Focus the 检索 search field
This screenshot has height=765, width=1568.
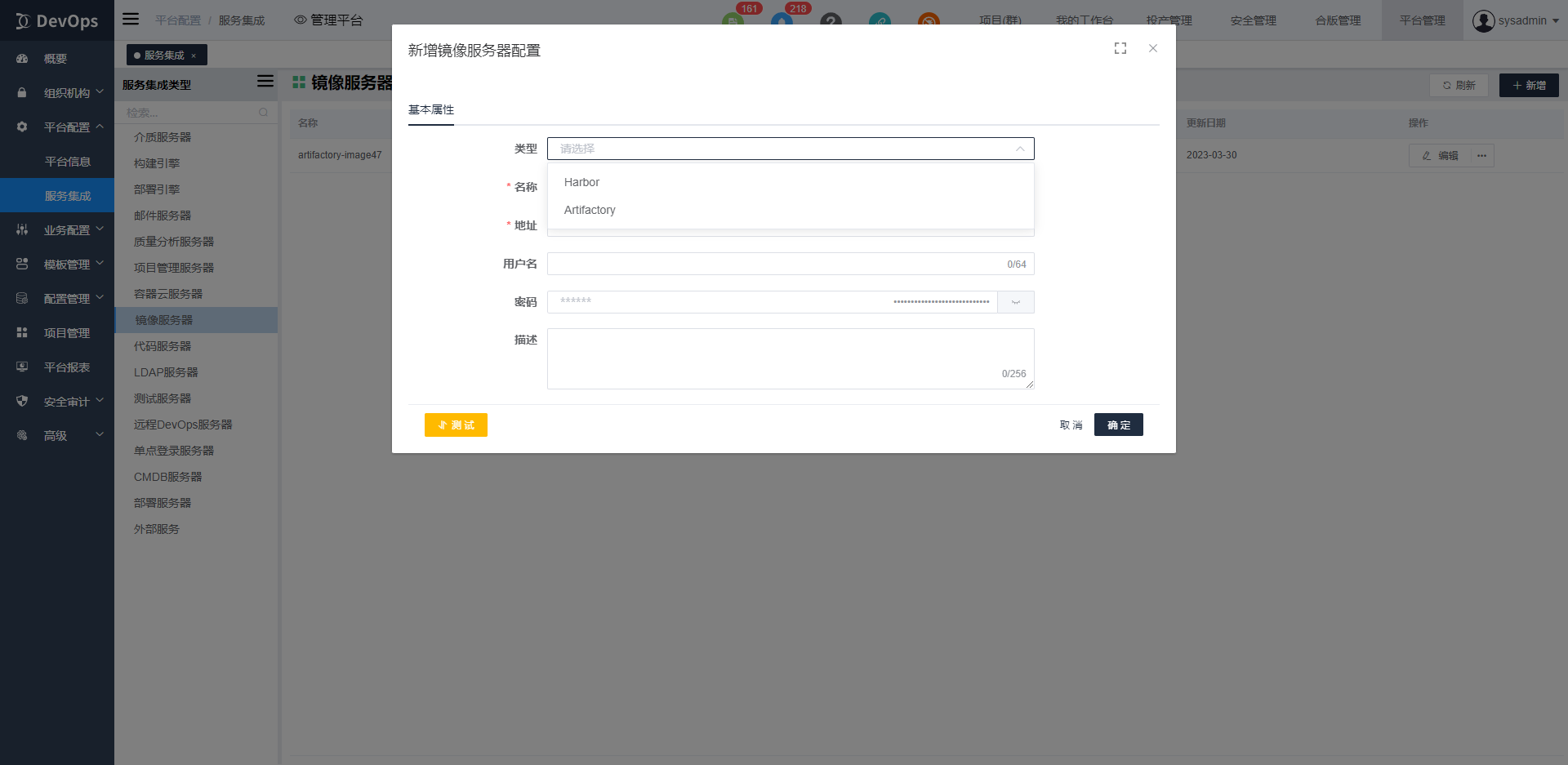(196, 113)
